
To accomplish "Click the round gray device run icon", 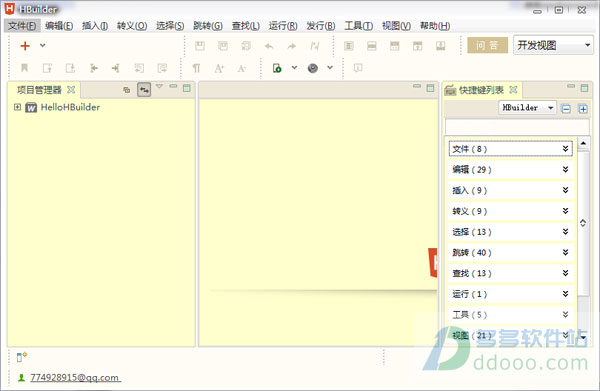I will pyautogui.click(x=313, y=68).
